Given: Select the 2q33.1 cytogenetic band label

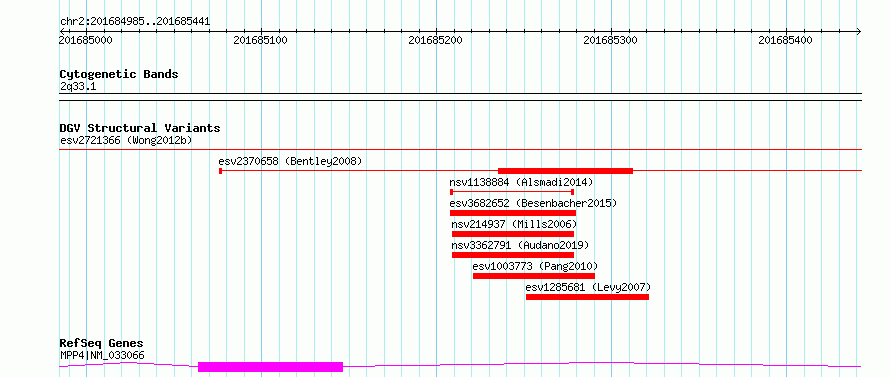Looking at the screenshot, I should [79, 86].
